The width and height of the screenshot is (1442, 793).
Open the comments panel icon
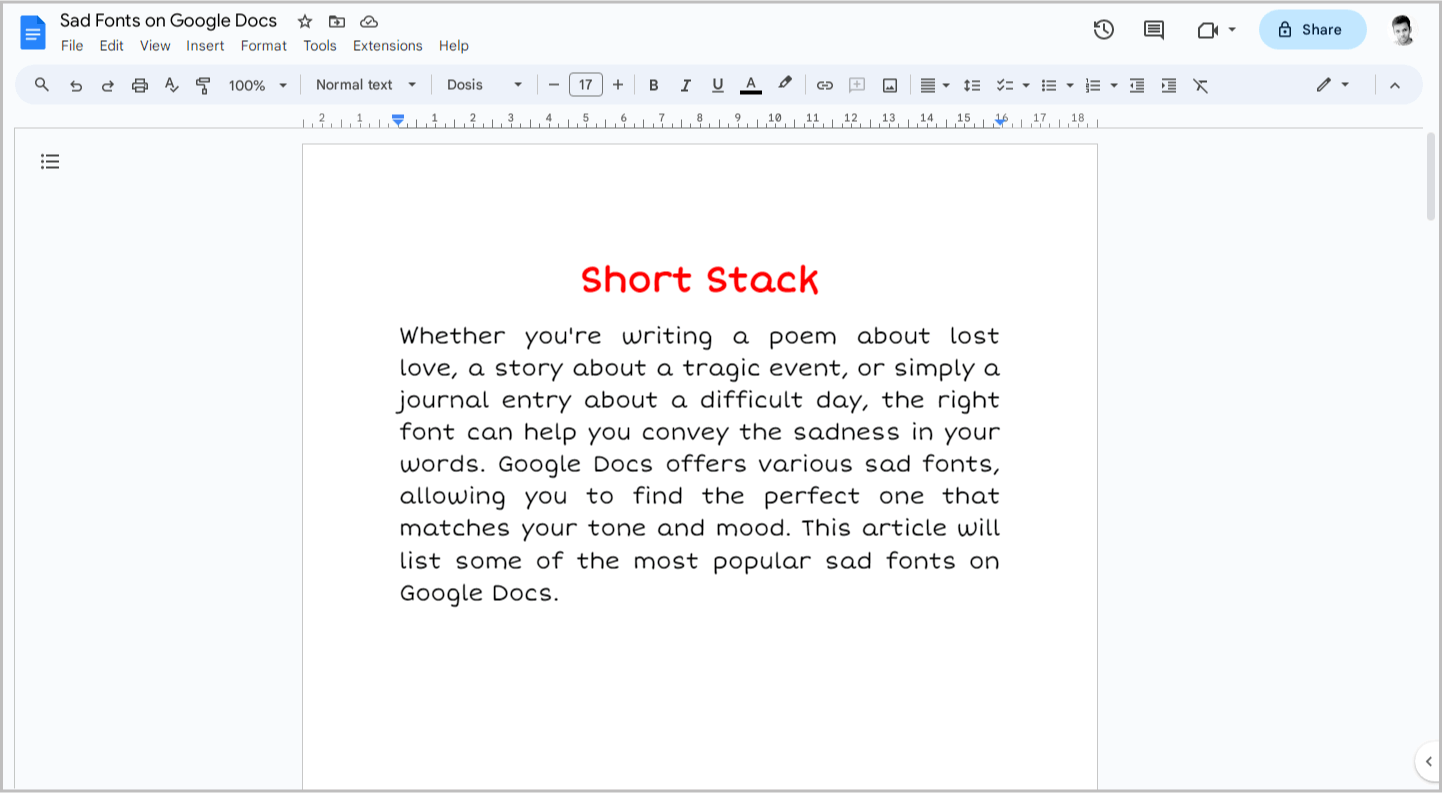click(1154, 30)
